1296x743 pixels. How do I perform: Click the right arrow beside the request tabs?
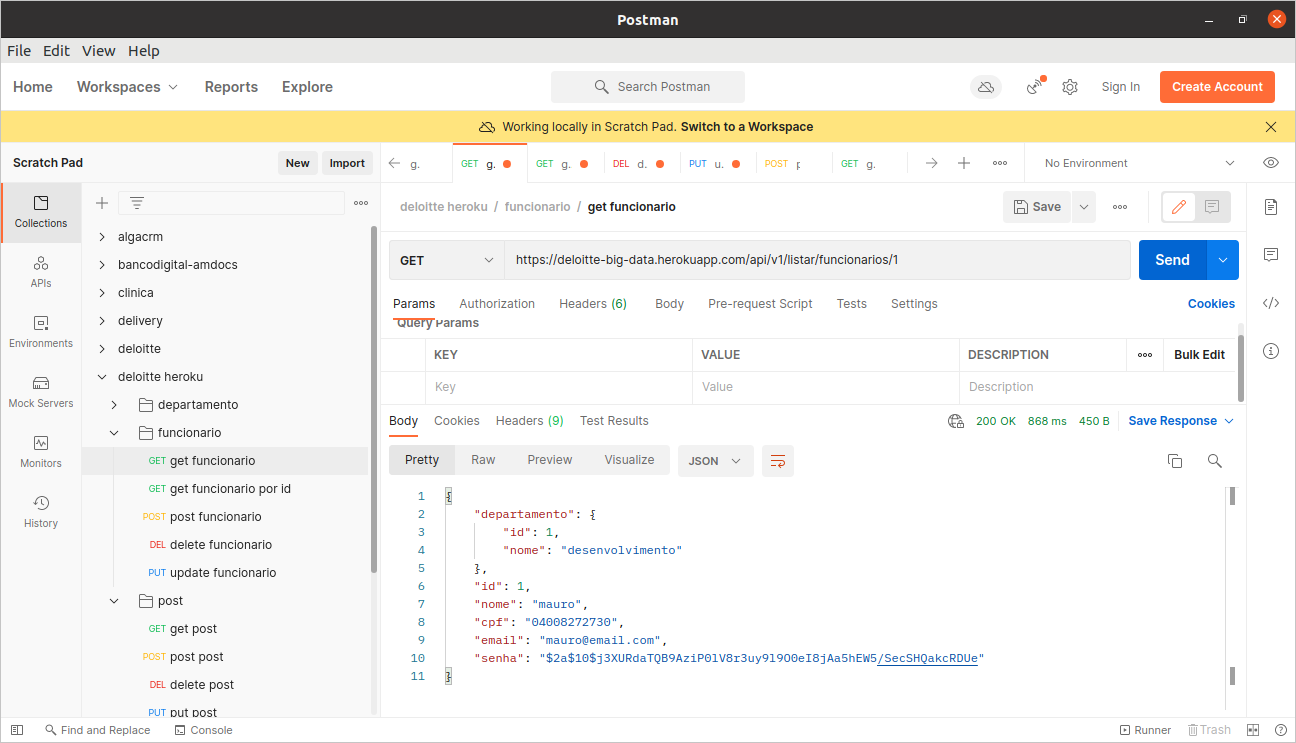click(x=931, y=163)
